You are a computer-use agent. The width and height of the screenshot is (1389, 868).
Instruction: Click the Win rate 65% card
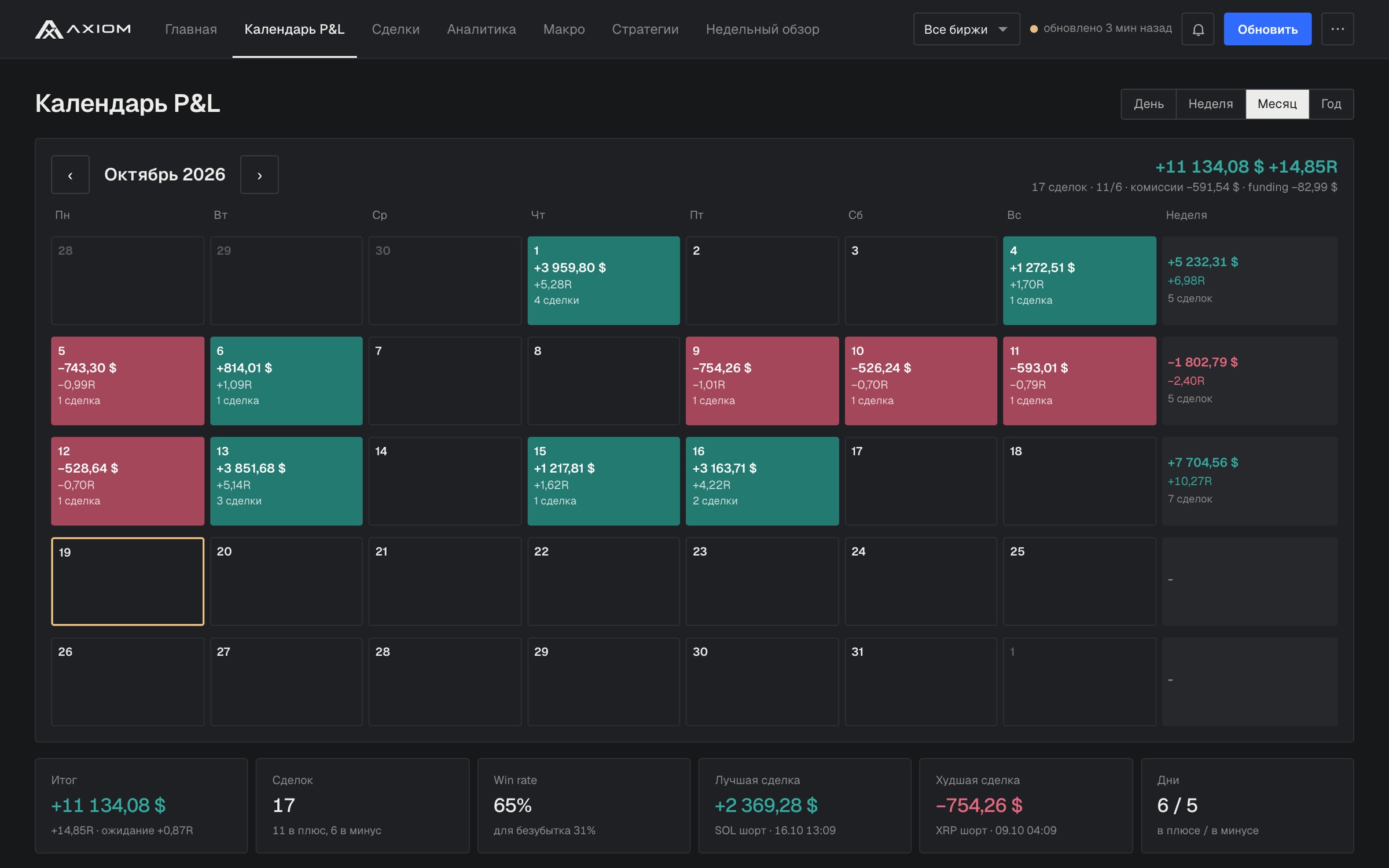coord(583,806)
